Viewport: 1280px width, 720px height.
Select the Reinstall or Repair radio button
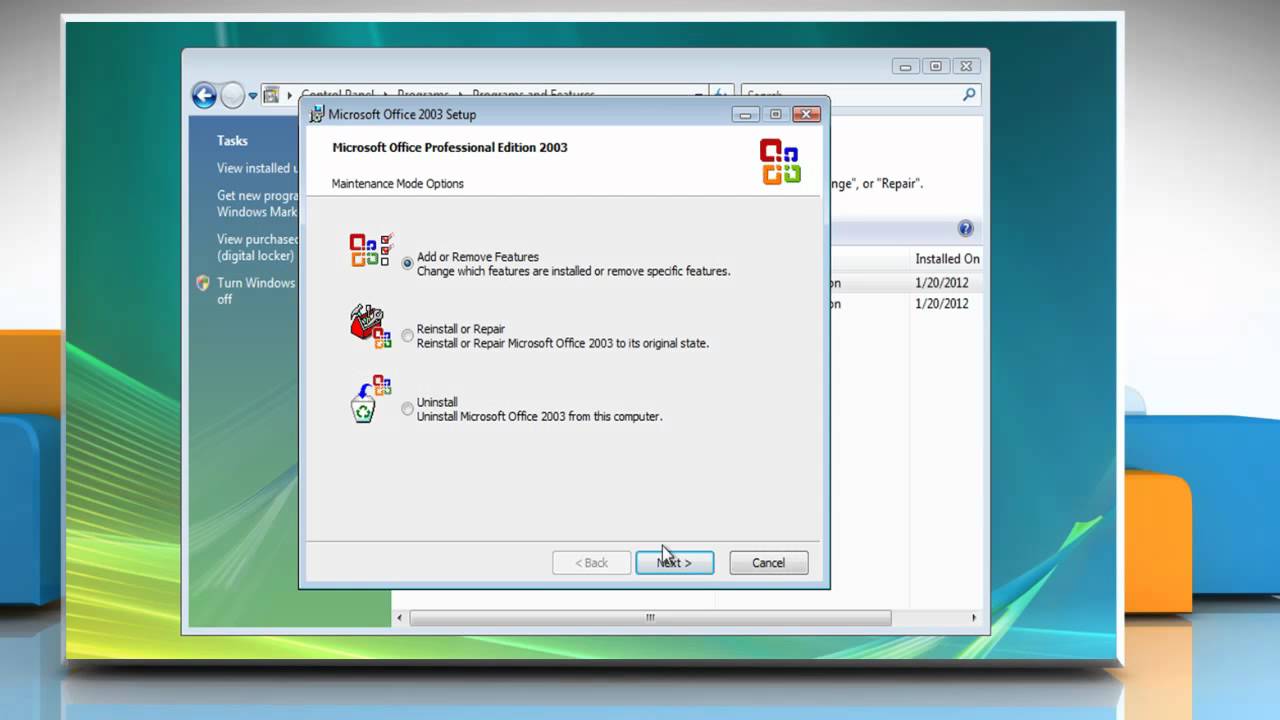coord(407,336)
